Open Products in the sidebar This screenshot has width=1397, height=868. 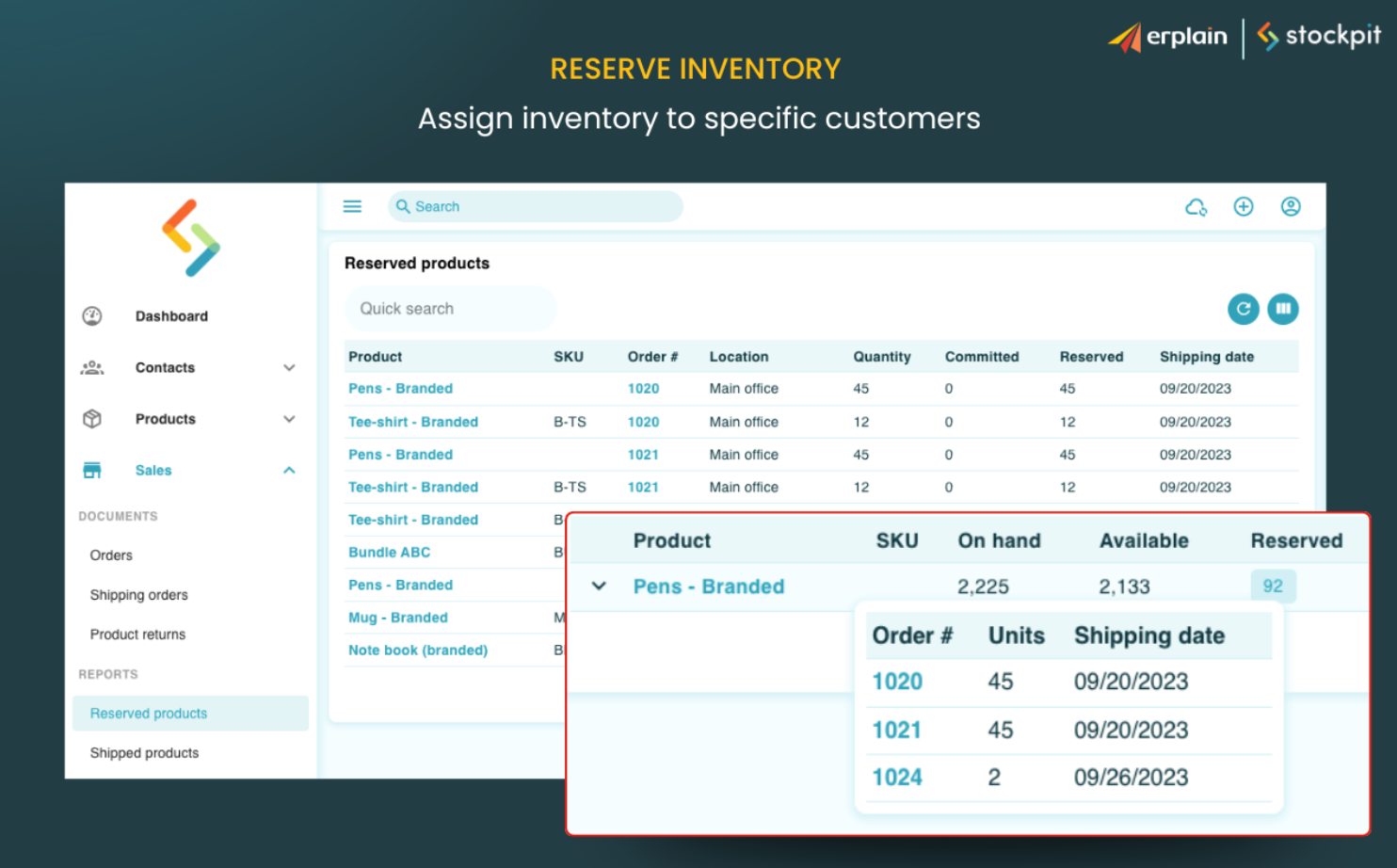(166, 419)
